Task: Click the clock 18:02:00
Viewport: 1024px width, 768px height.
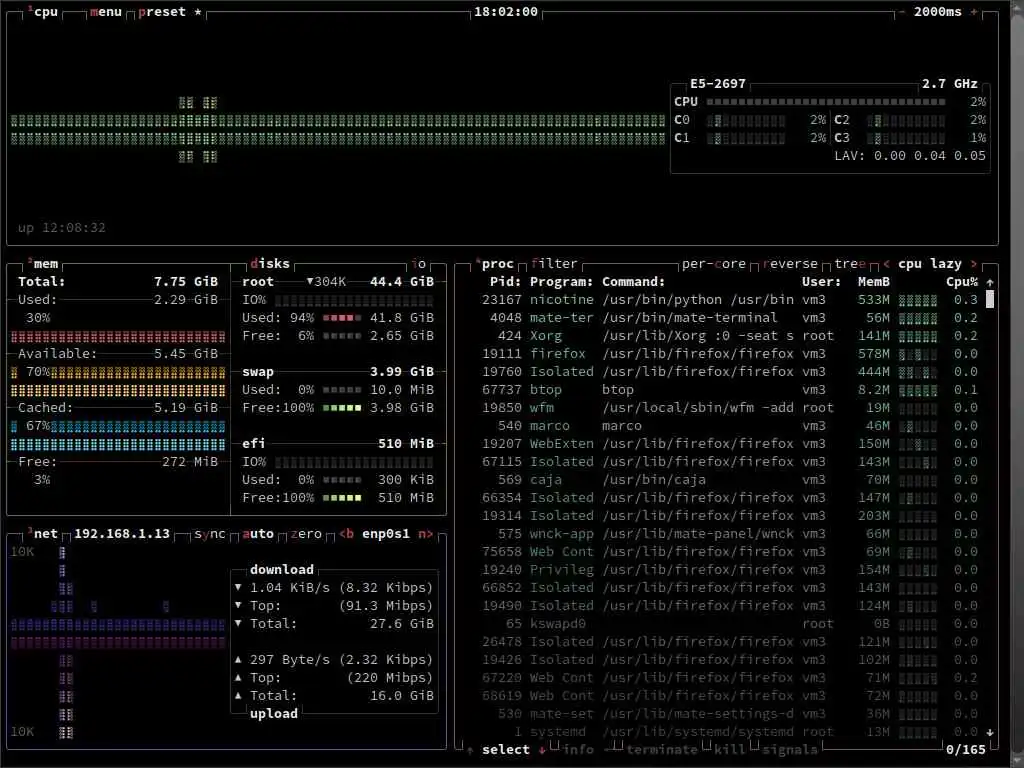Action: pyautogui.click(x=505, y=12)
